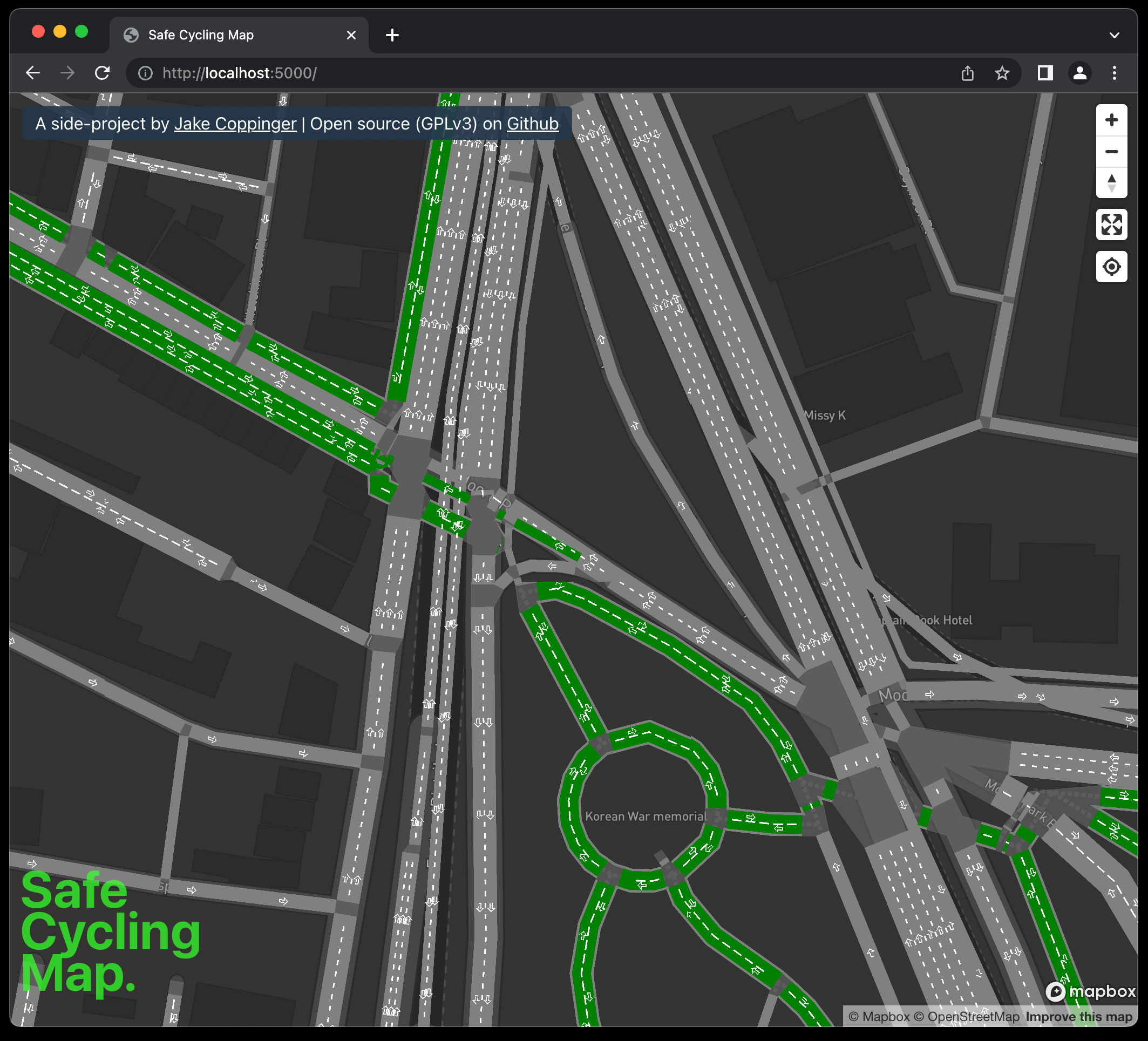Open the browser side panel

pos(1045,73)
